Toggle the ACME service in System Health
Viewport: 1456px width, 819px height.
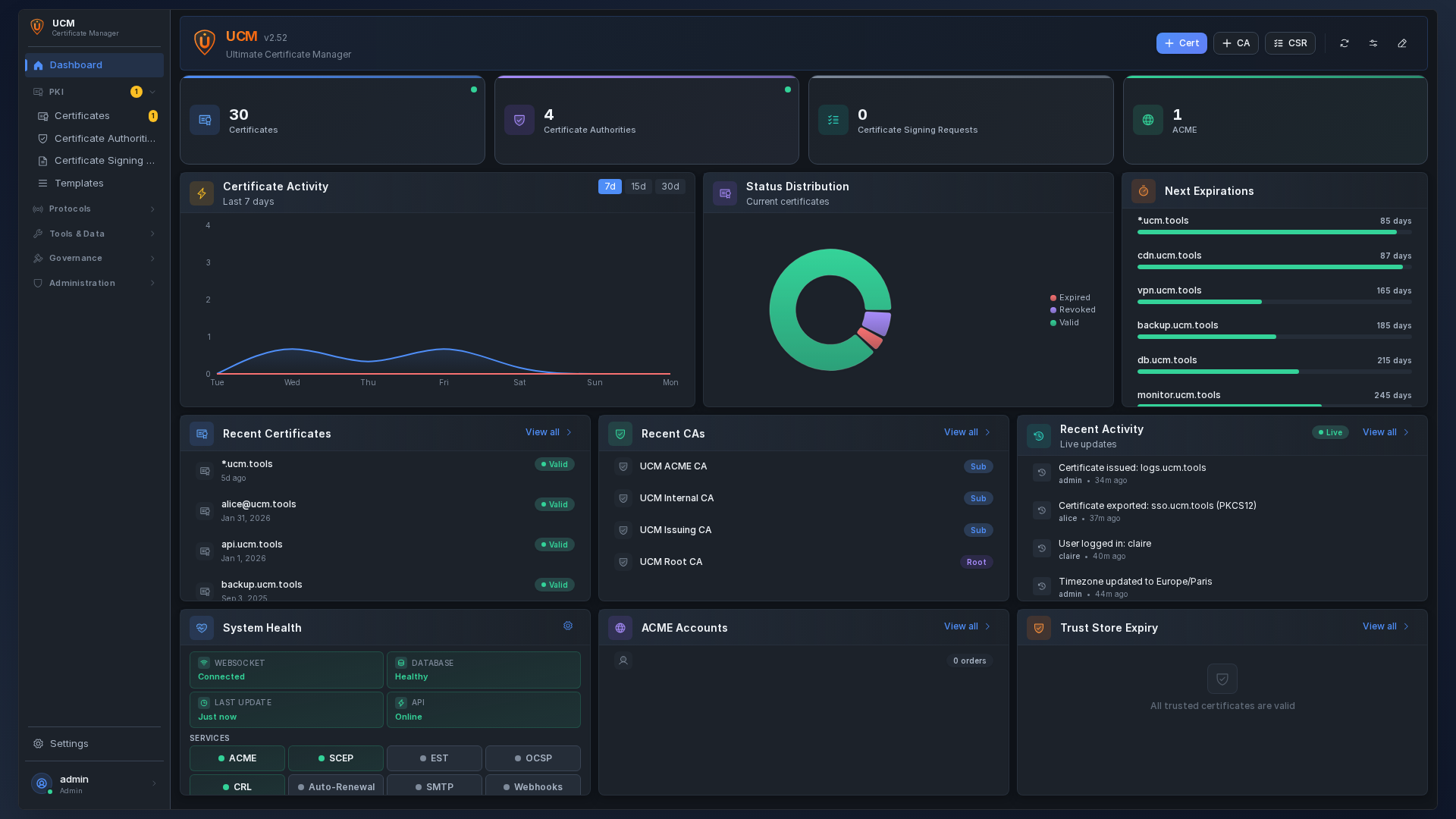click(x=237, y=758)
